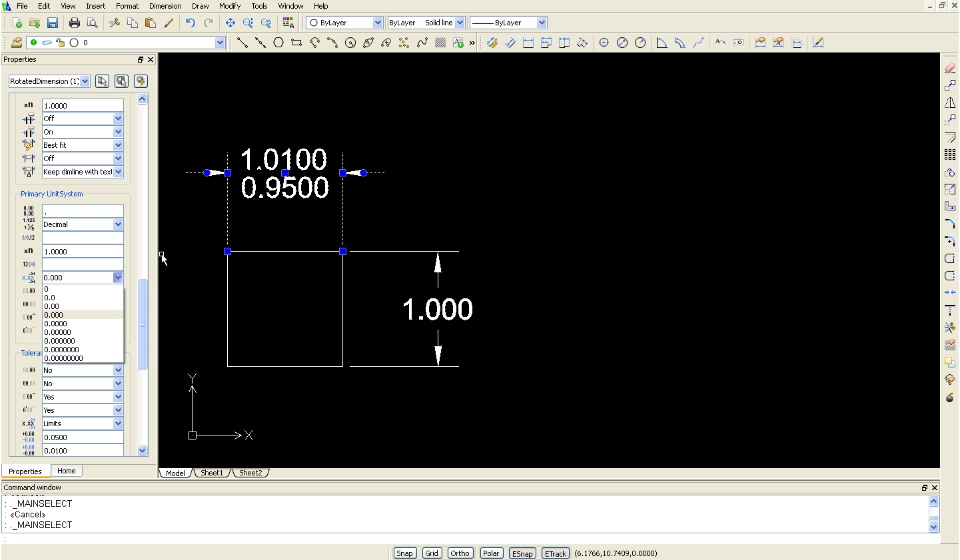Screen dimensions: 960x560
Task: Select the Circle draw tool
Action: pos(350,42)
